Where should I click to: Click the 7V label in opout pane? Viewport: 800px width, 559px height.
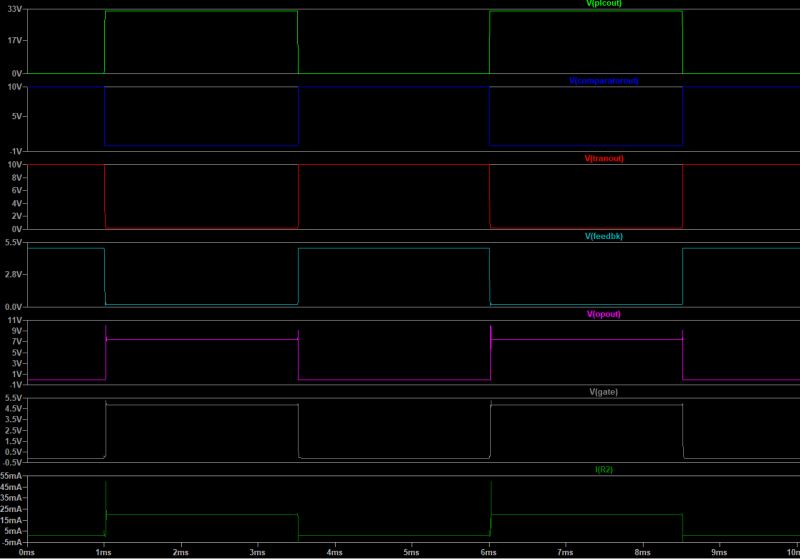click(x=17, y=341)
